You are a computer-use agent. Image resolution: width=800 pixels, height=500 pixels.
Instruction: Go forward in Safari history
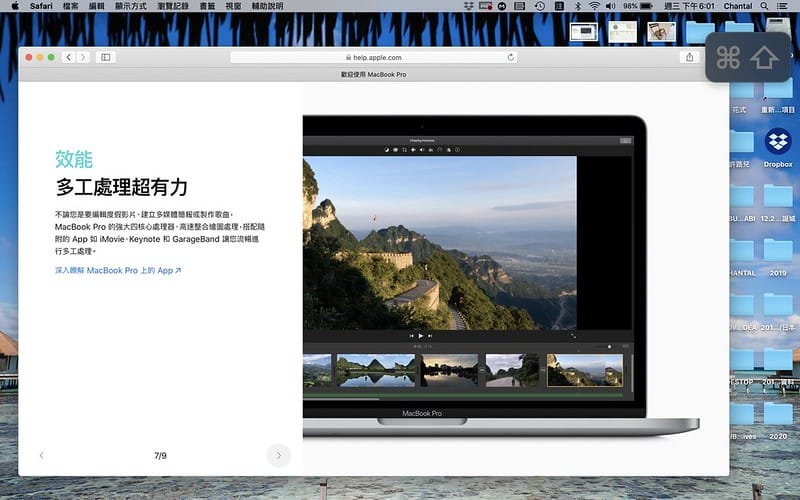[x=83, y=57]
